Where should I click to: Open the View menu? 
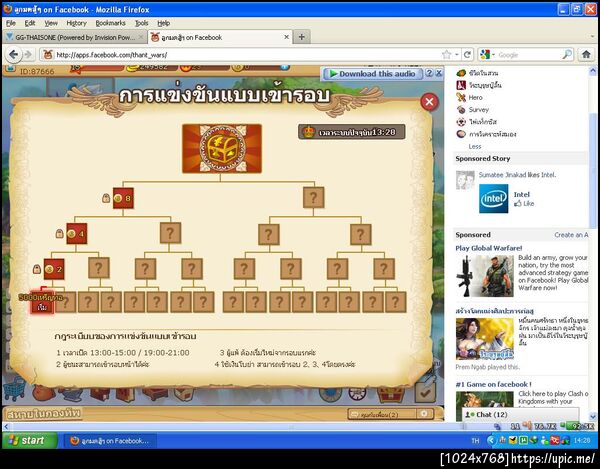click(x=51, y=23)
